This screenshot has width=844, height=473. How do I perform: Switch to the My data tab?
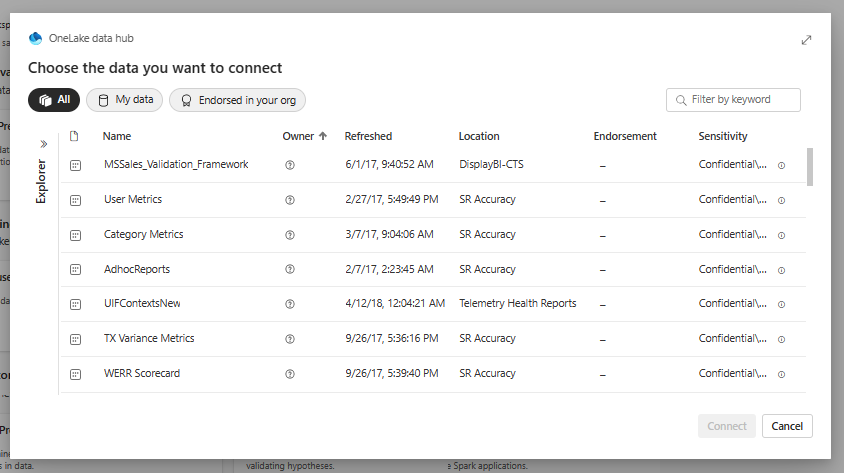click(124, 100)
